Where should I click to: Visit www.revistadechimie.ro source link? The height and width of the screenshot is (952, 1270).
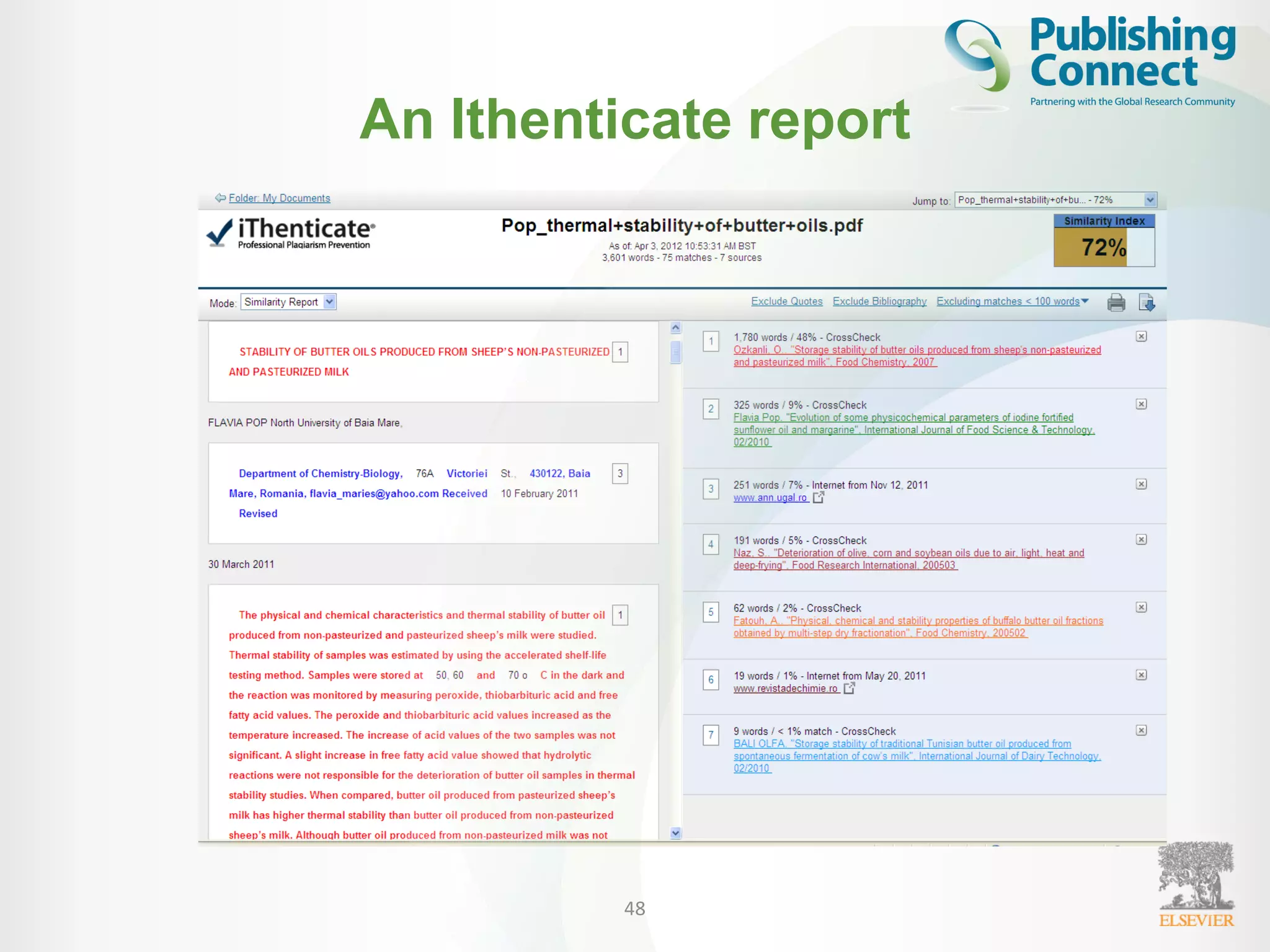[786, 689]
